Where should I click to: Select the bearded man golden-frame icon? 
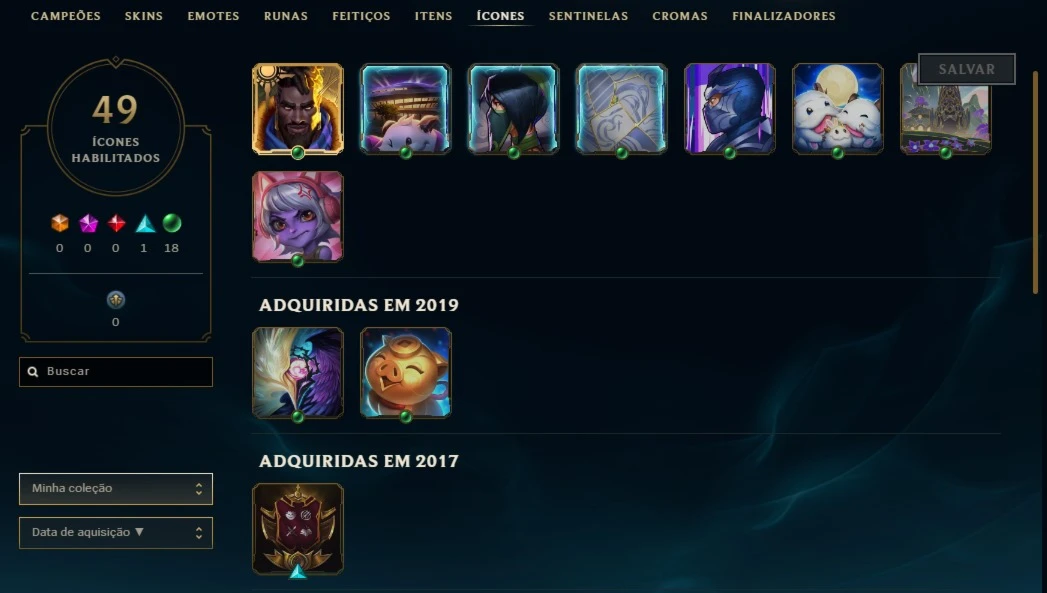[298, 109]
